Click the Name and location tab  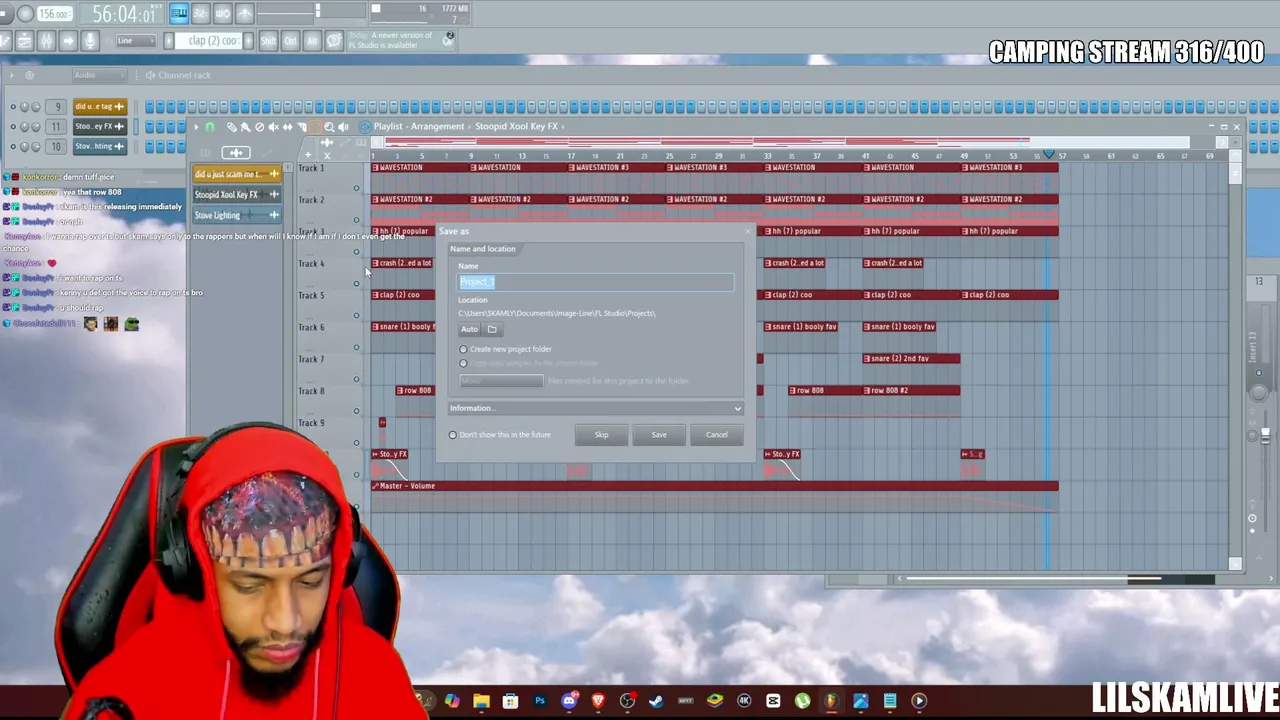point(483,249)
